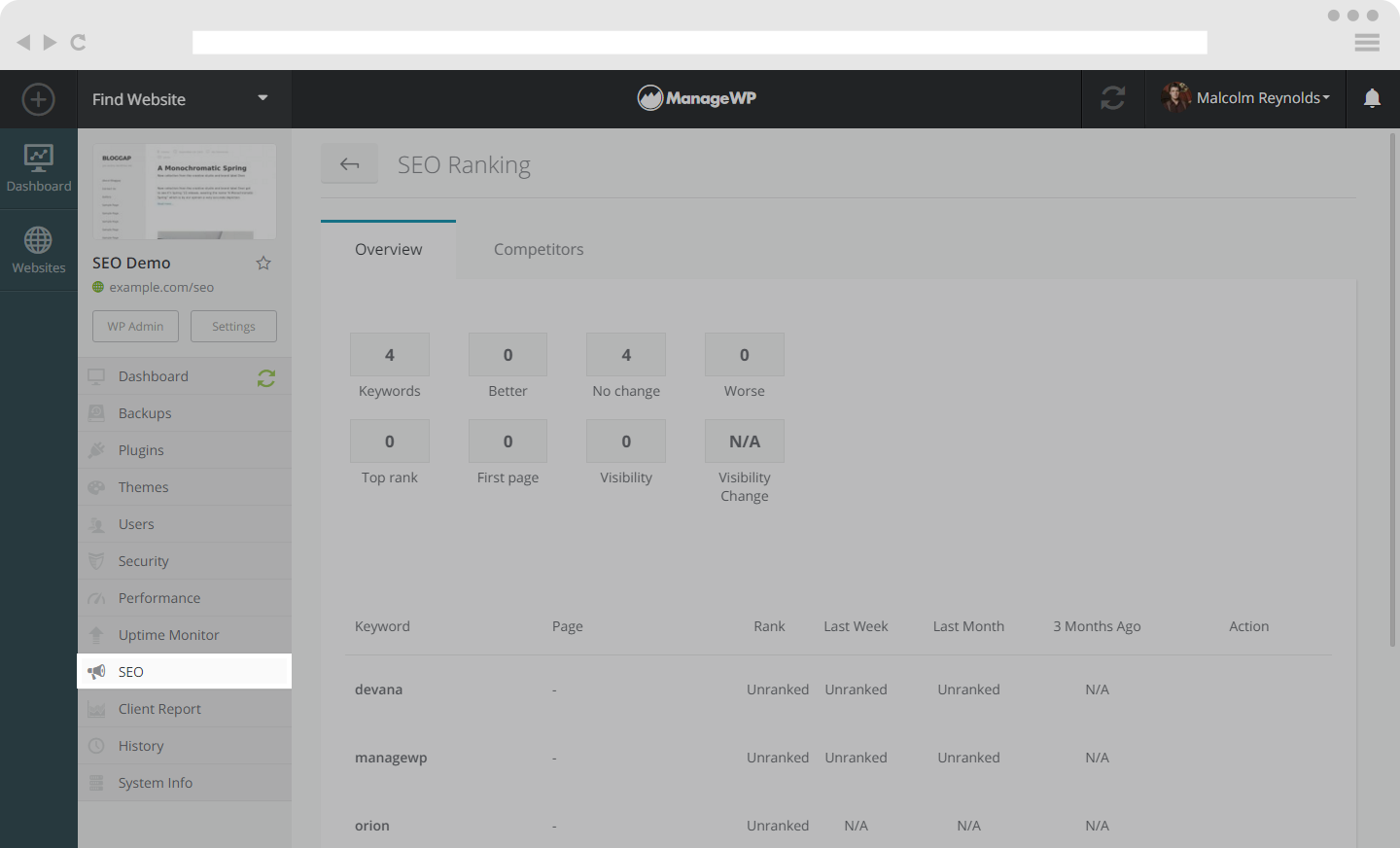The width and height of the screenshot is (1400, 848).
Task: Click the Rank column header
Action: pyautogui.click(x=769, y=626)
